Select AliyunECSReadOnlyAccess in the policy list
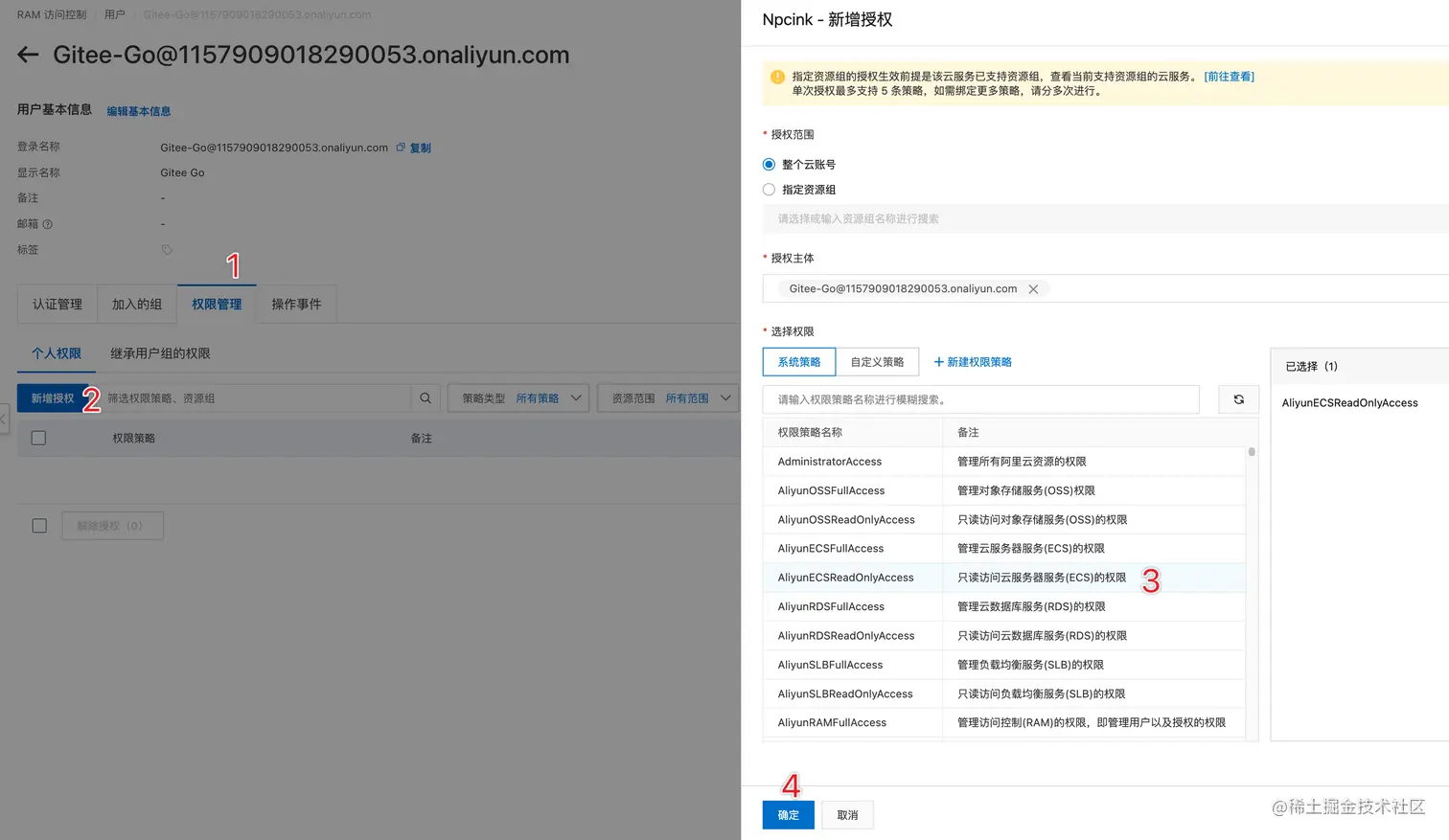Viewport: 1449px width, 840px height. coord(1004,578)
